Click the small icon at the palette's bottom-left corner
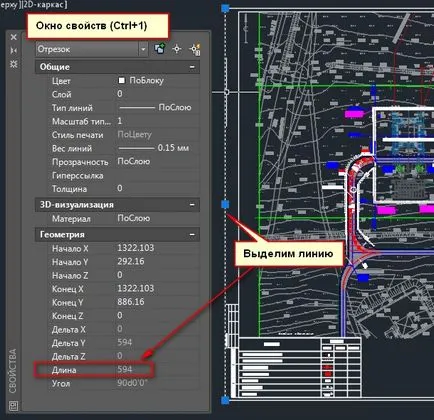434x420 pixels. pyautogui.click(x=13, y=405)
